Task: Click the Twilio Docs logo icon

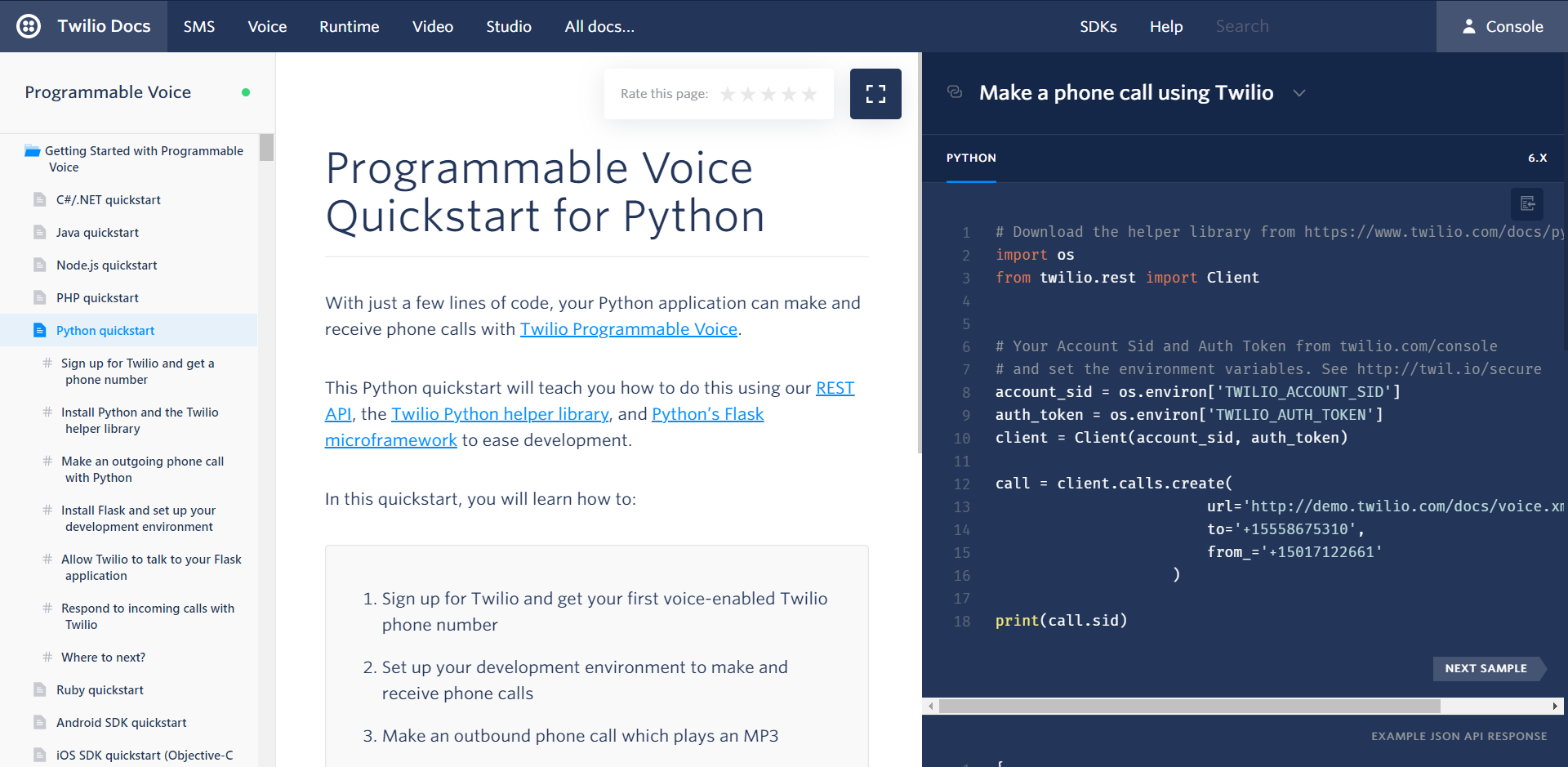Action: click(29, 26)
